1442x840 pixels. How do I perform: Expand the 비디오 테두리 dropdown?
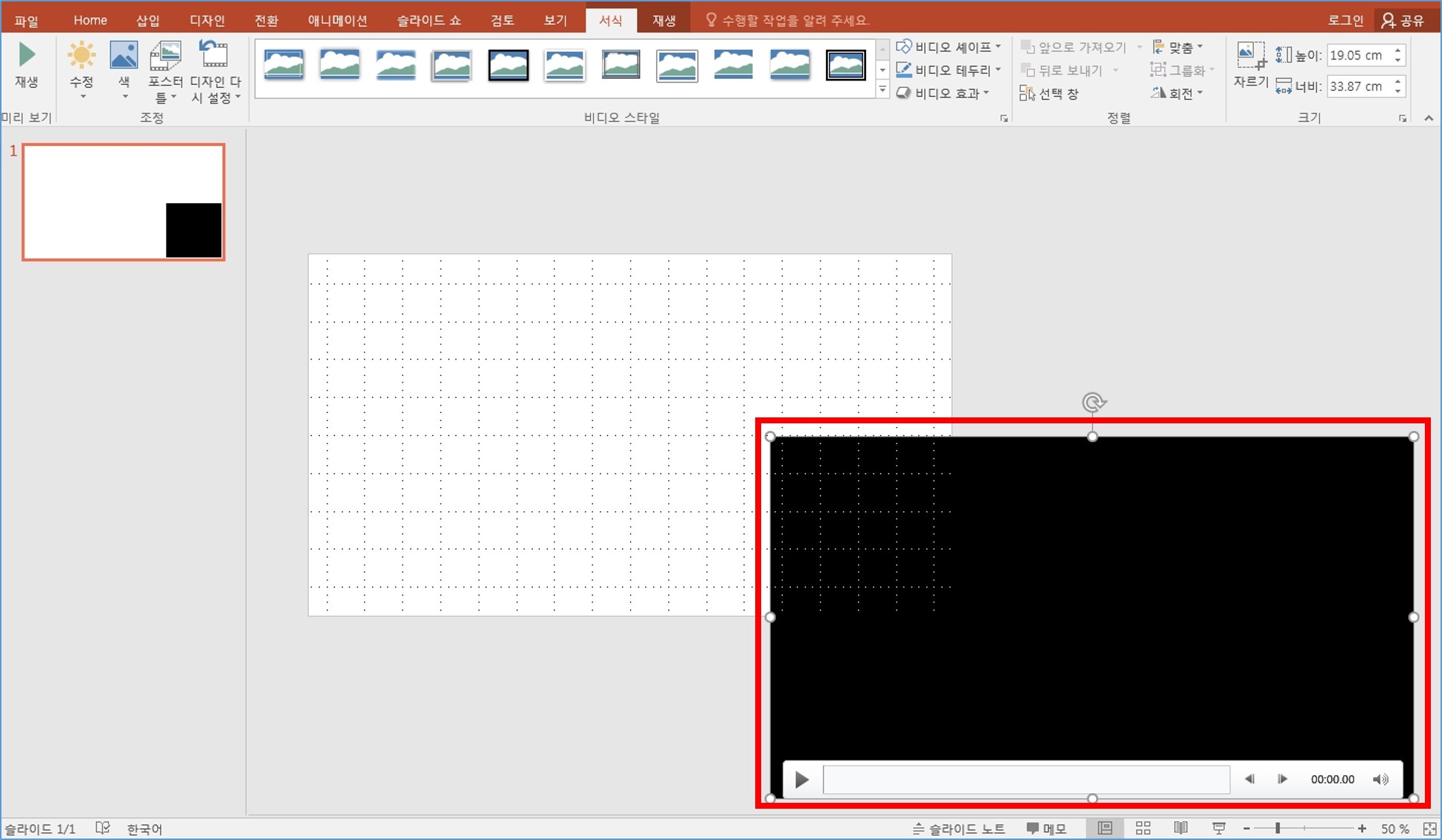pos(949,70)
